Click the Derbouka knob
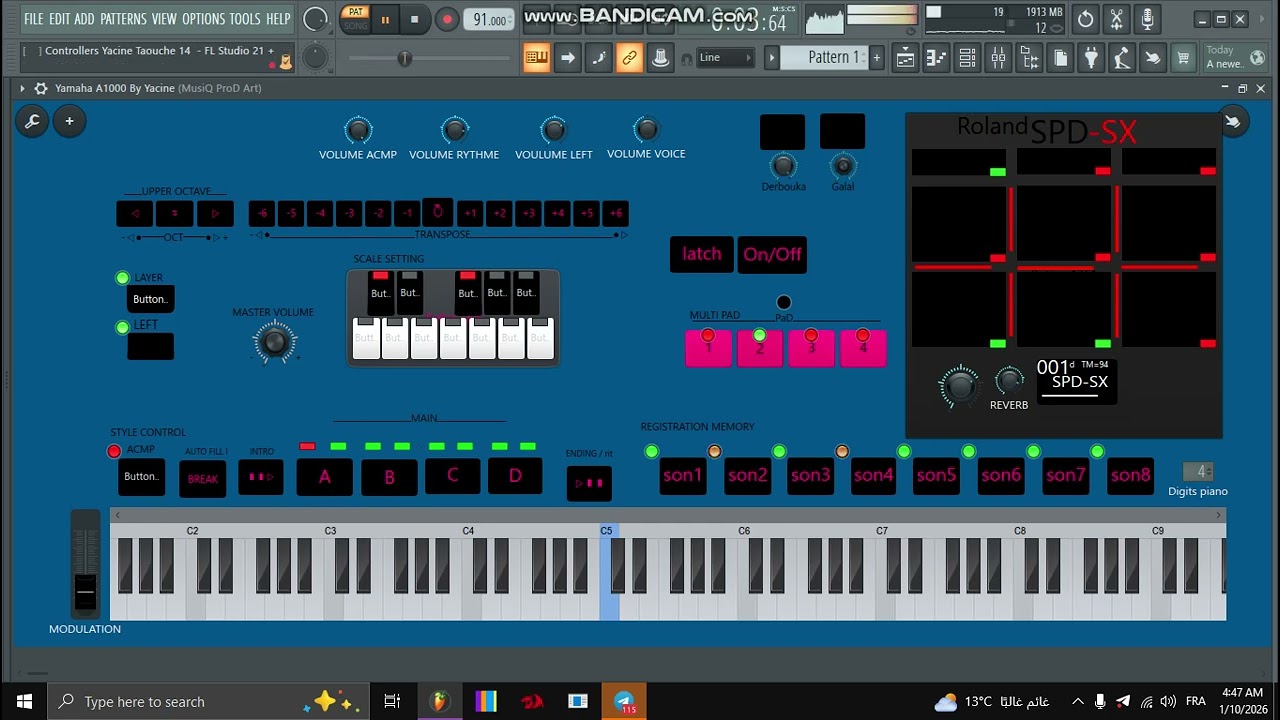 tap(783, 166)
